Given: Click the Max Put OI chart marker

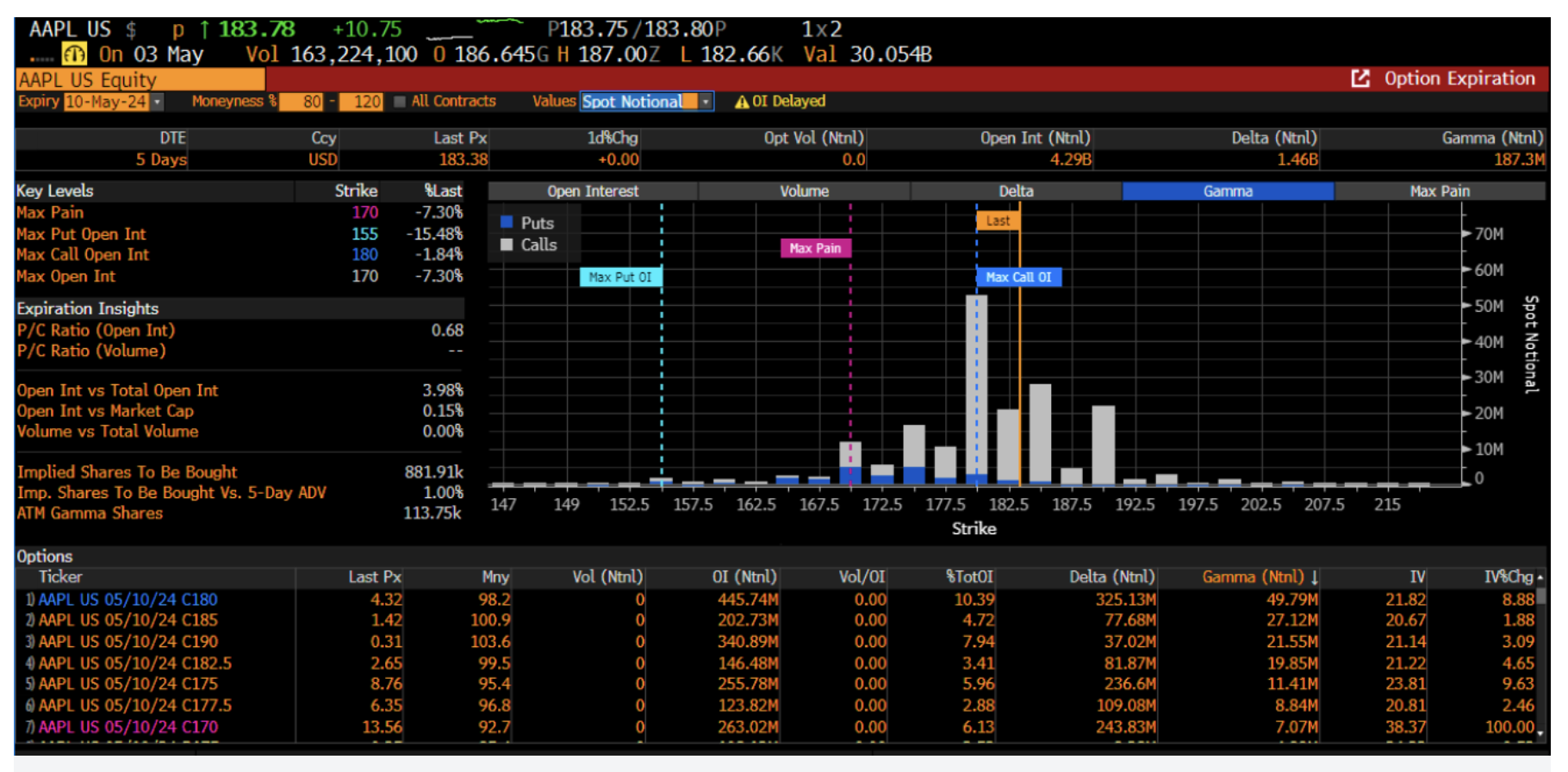Looking at the screenshot, I should point(620,277).
